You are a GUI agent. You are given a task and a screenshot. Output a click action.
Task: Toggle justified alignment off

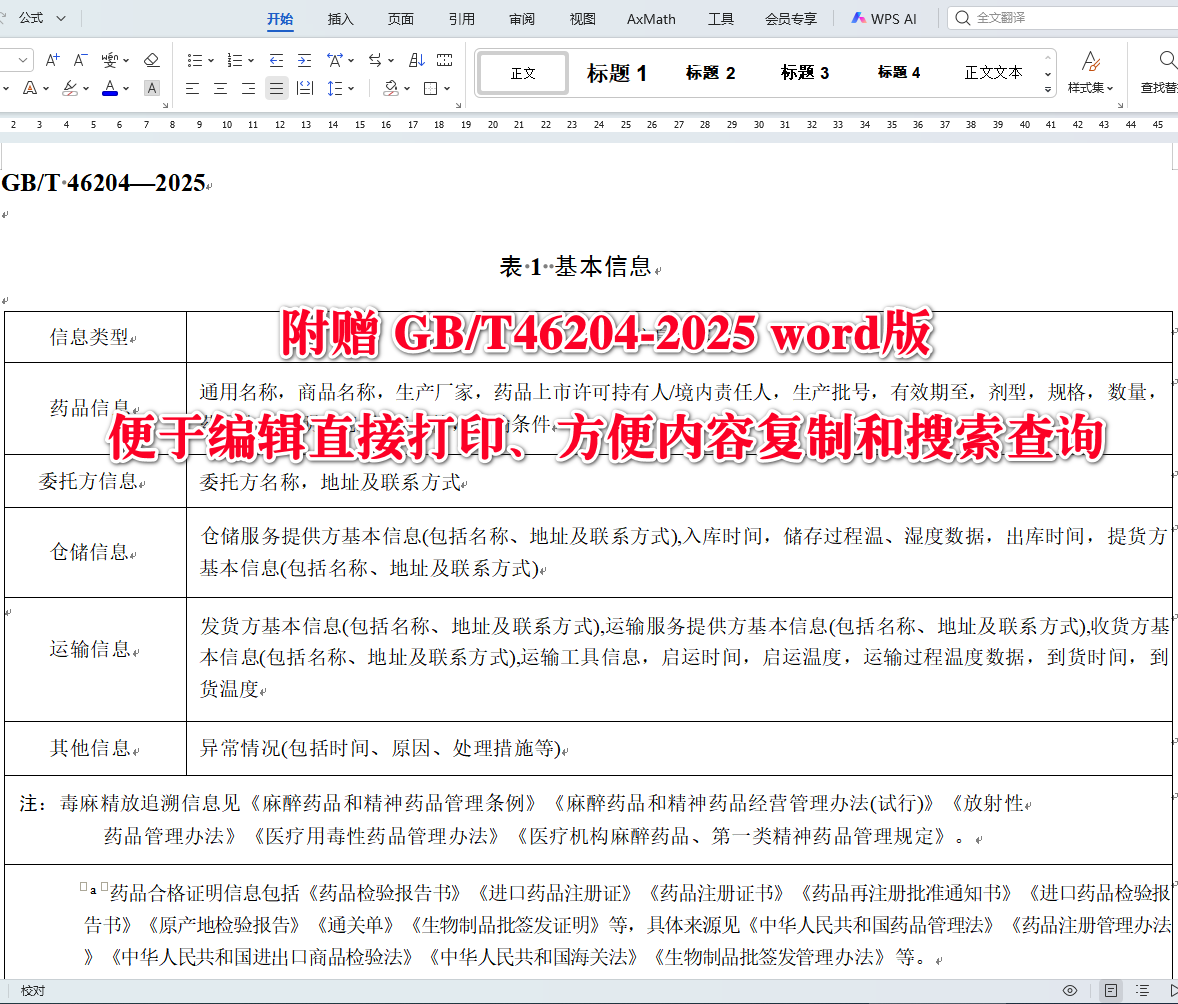pyautogui.click(x=277, y=87)
